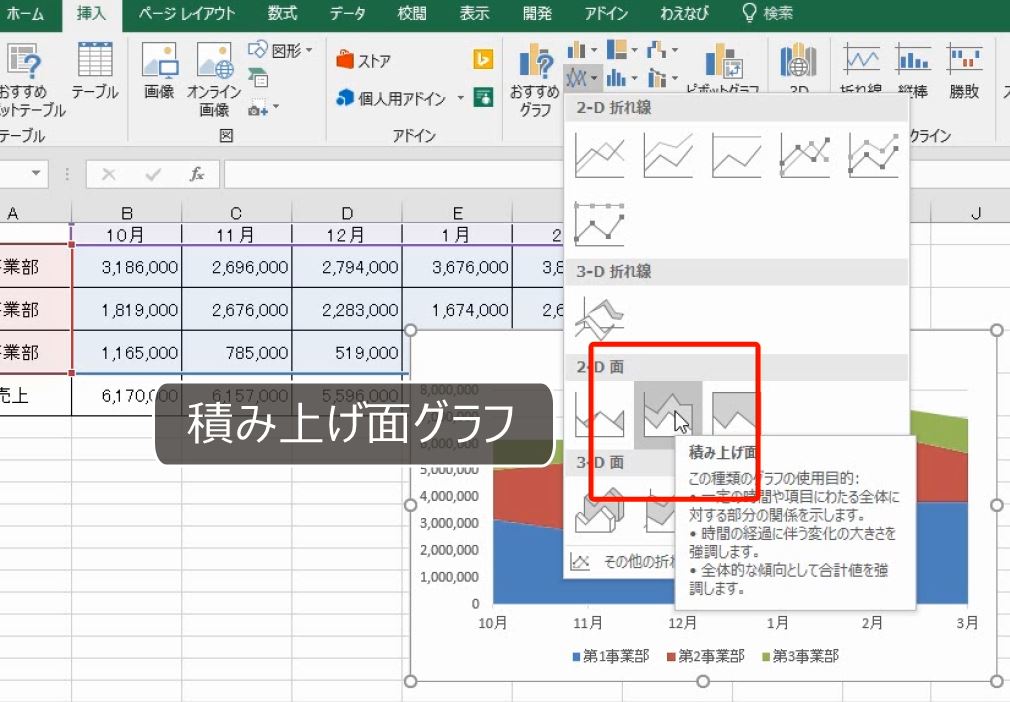
Task: Select the 12月 header cell
Action: [x=347, y=234]
